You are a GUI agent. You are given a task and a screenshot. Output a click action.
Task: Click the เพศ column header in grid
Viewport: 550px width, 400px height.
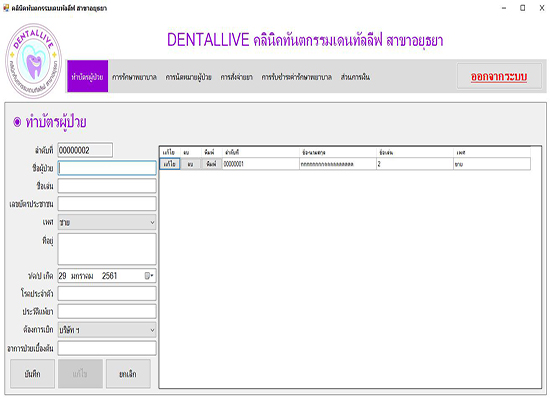(x=492, y=152)
